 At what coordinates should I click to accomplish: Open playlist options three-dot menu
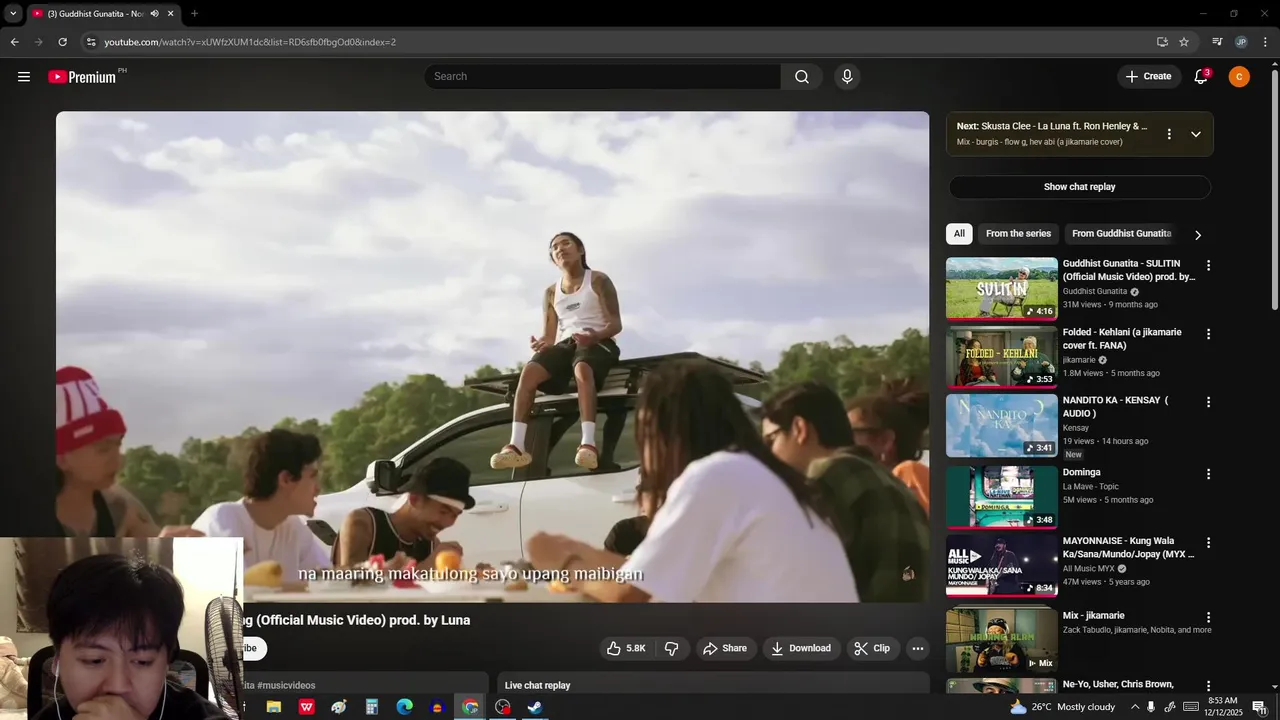[x=1169, y=134]
